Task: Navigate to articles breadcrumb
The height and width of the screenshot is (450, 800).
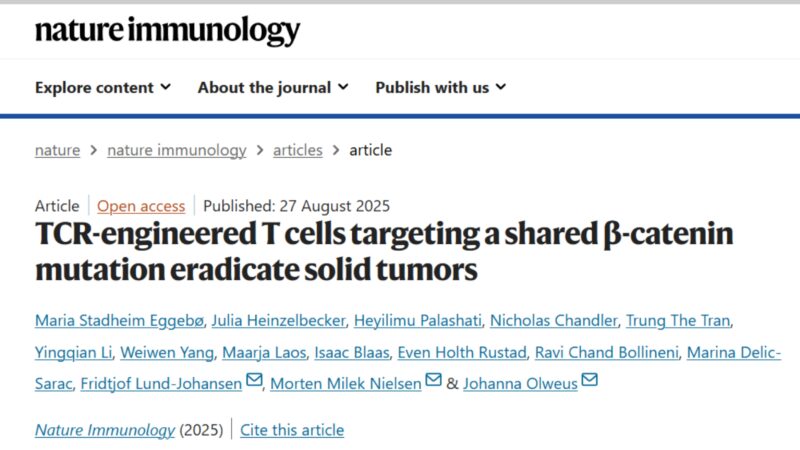Action: point(297,151)
